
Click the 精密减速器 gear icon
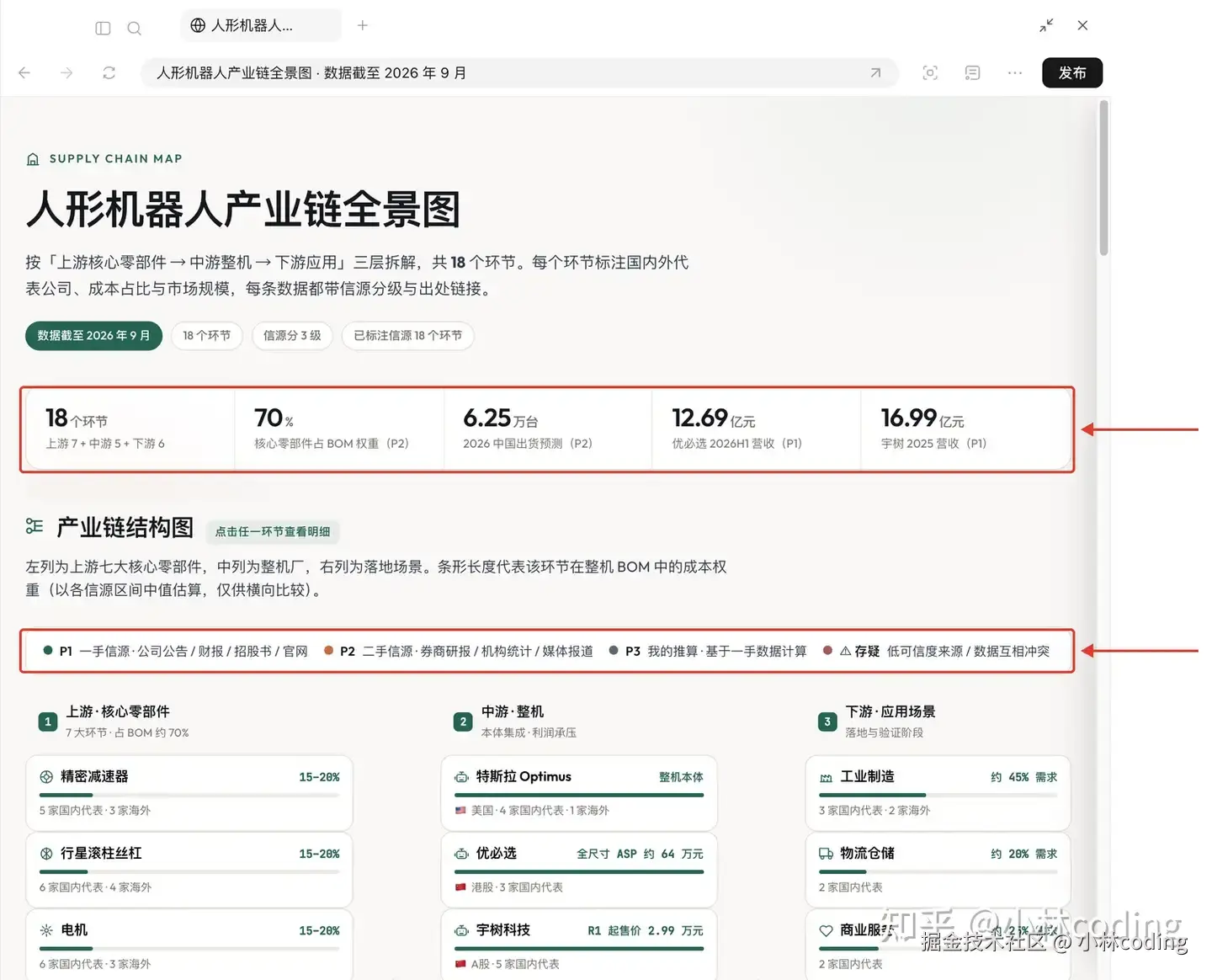[x=46, y=777]
